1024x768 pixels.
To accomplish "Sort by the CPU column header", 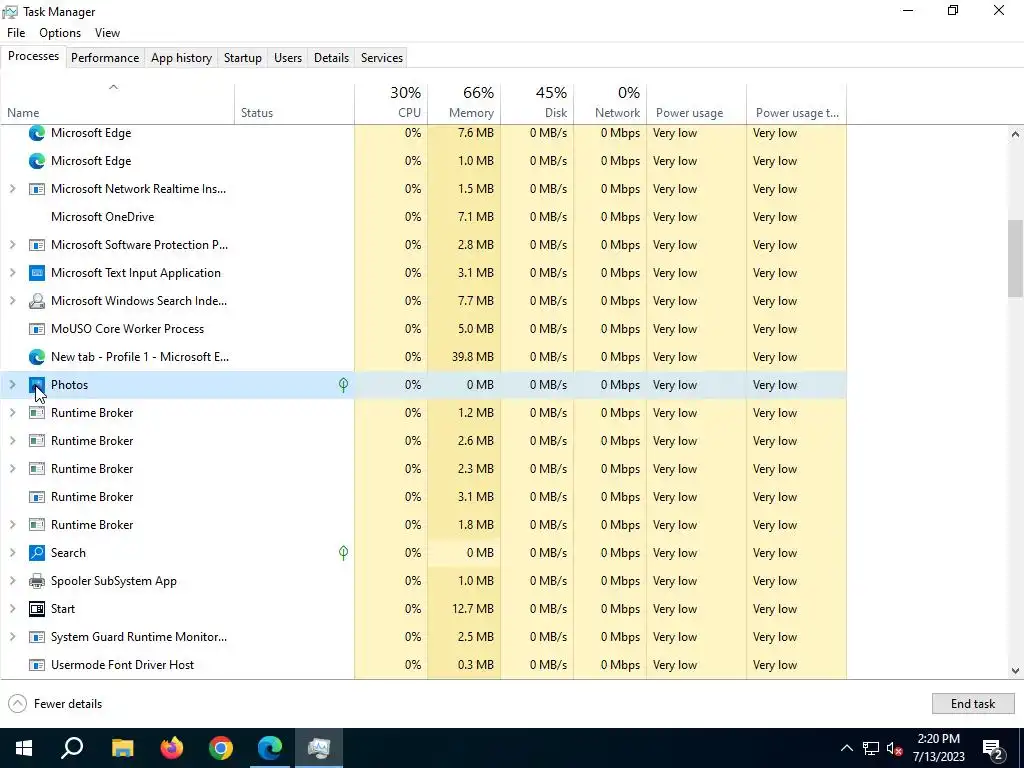I will pyautogui.click(x=391, y=103).
